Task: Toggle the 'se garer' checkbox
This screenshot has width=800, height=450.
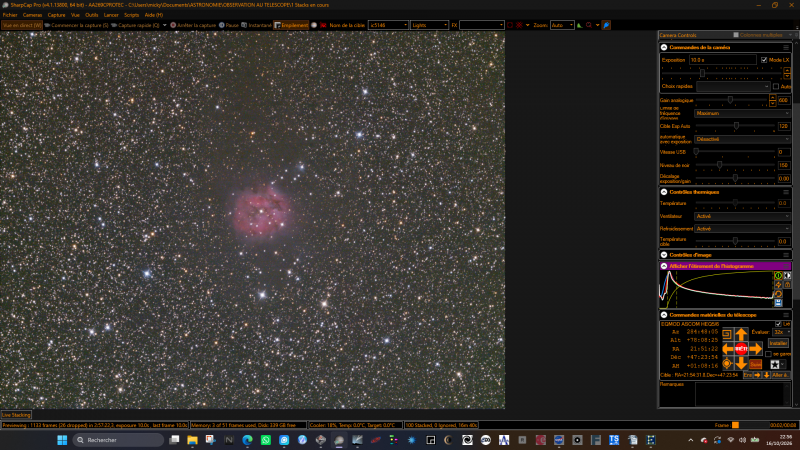Action: click(768, 354)
